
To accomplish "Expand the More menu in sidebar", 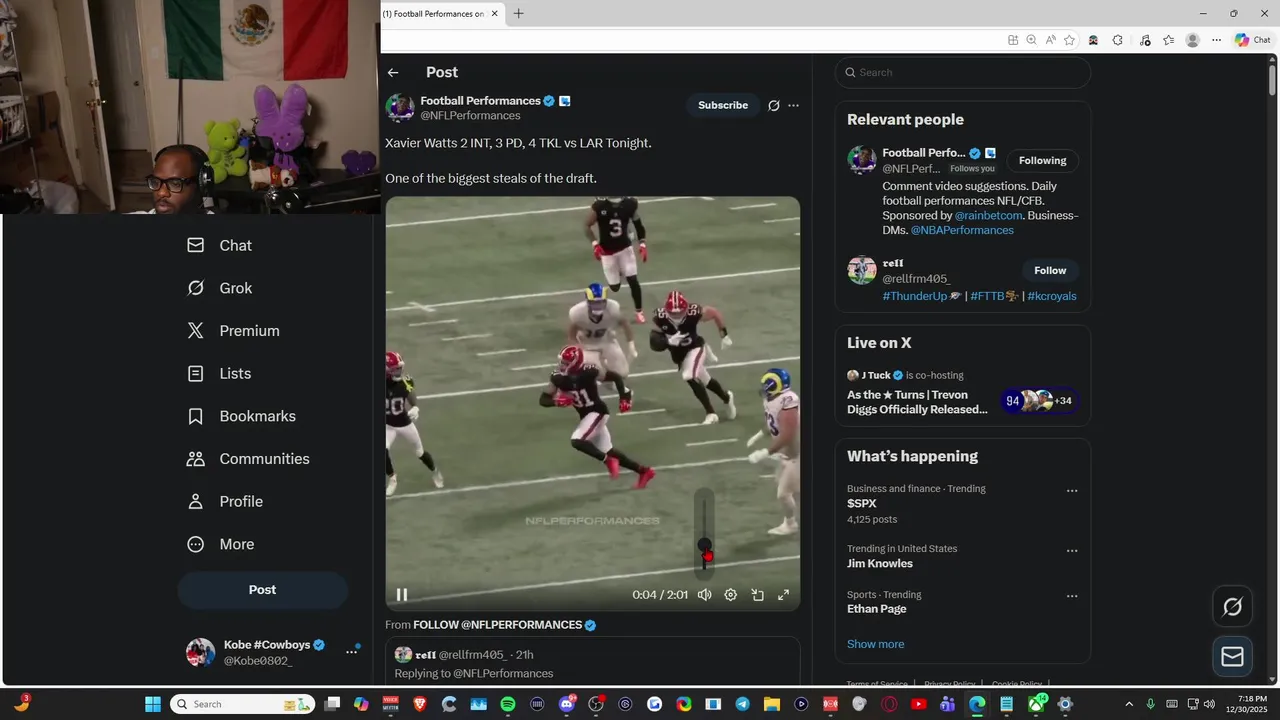I will click(221, 544).
